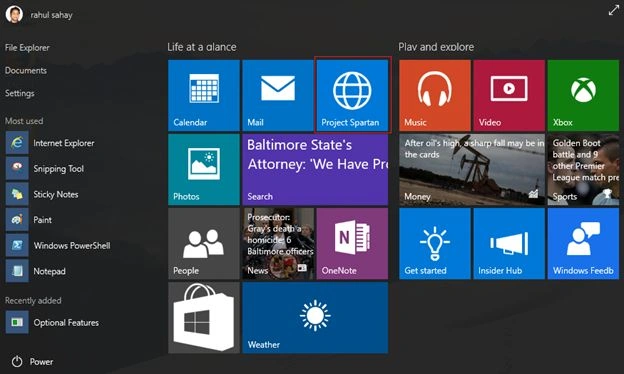Select the Notepad text entry
The image size is (624, 374).
pos(49,271)
